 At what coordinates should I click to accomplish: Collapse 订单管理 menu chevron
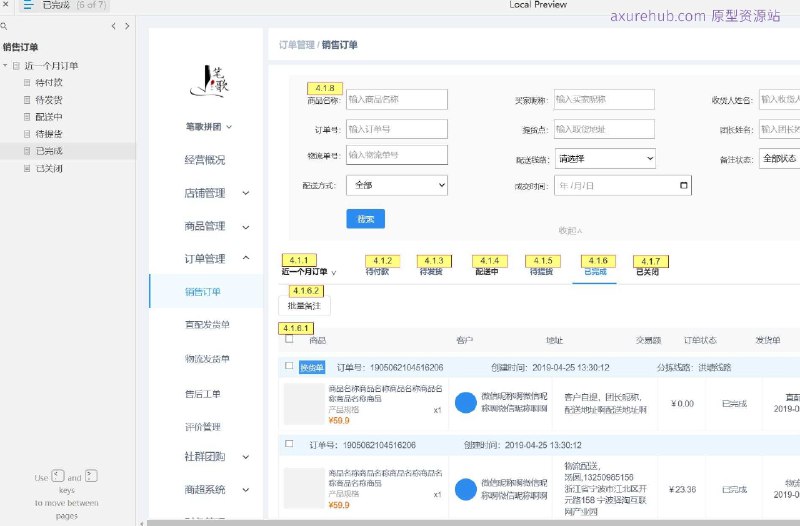246,258
